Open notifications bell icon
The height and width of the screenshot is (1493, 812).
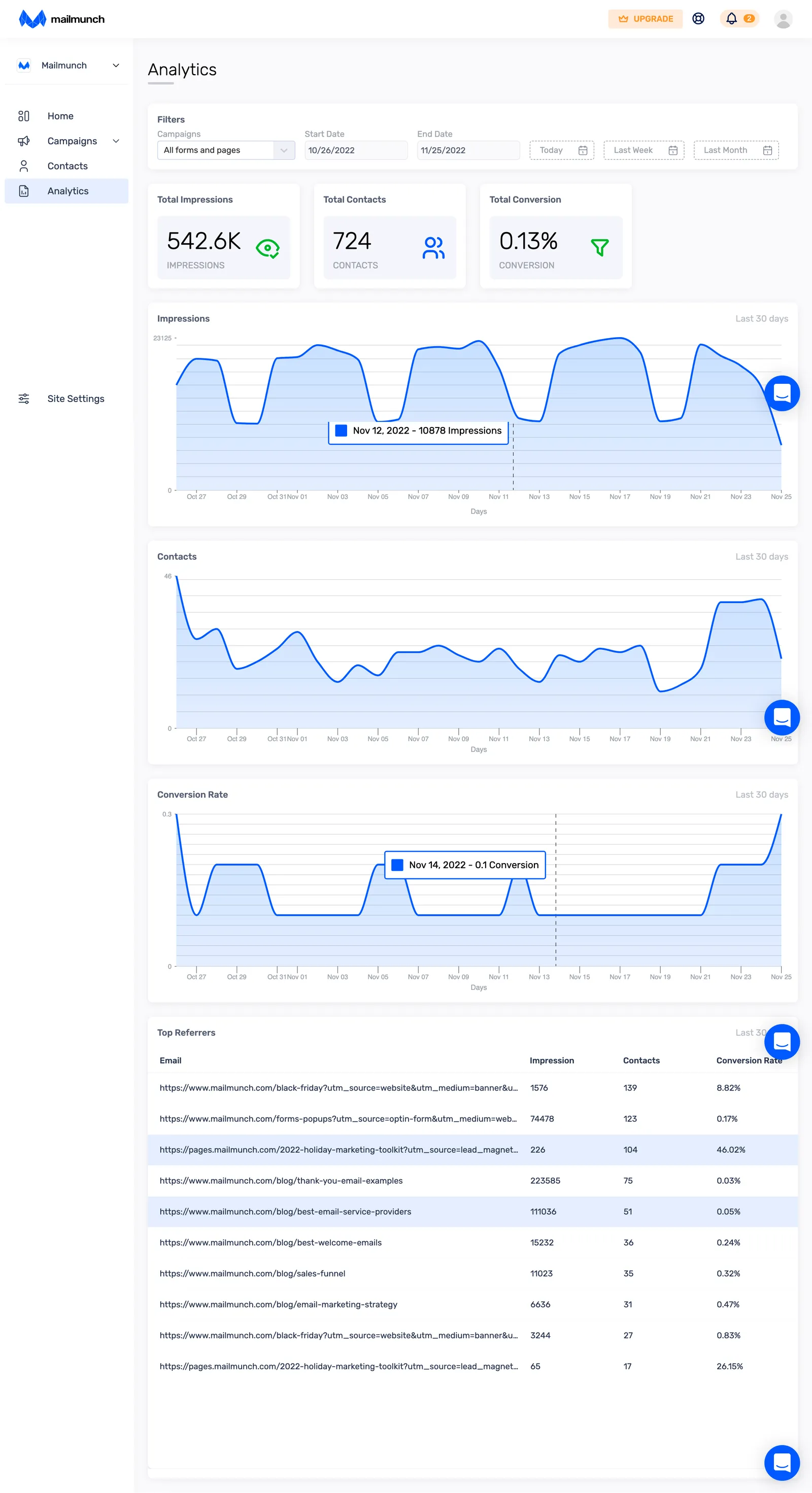coord(731,19)
